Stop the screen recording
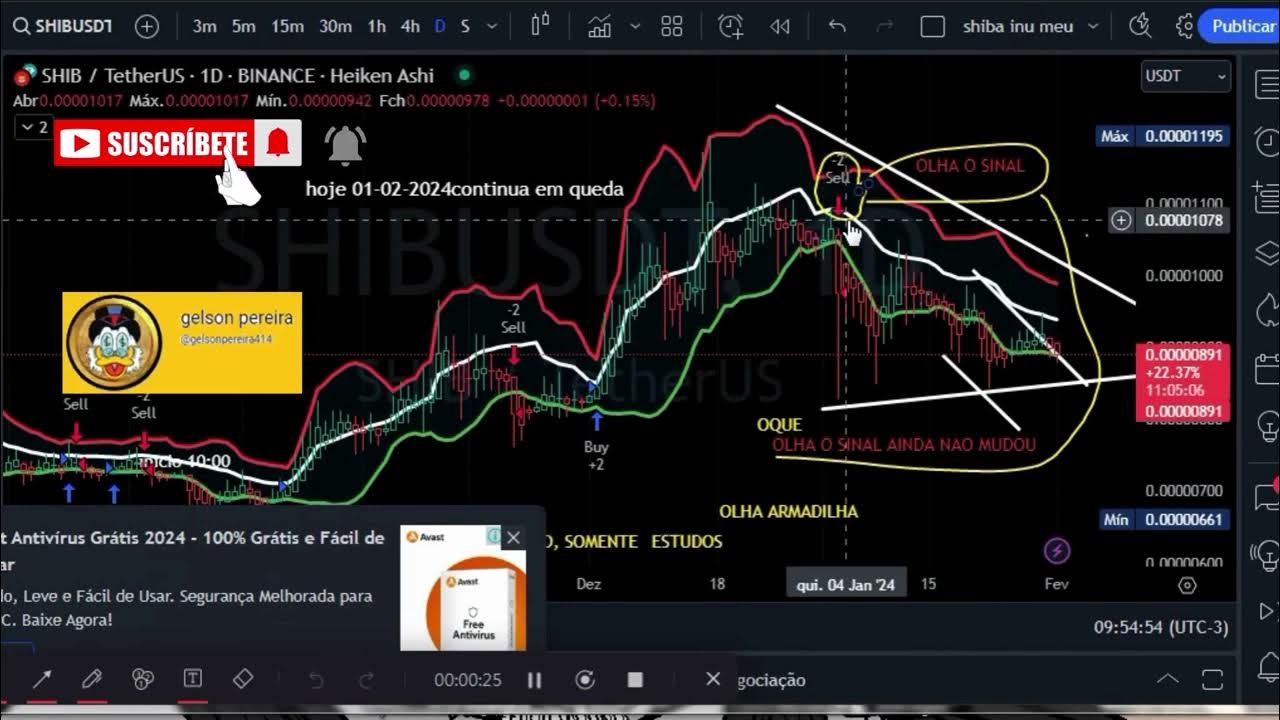Image resolution: width=1280 pixels, height=720 pixels. [x=635, y=680]
